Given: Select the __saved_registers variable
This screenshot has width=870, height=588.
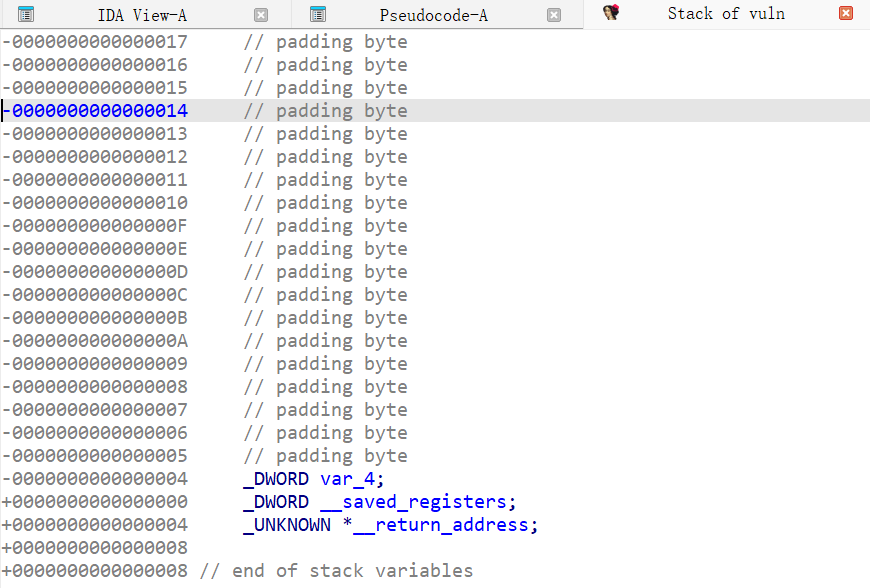Looking at the screenshot, I should (x=413, y=502).
